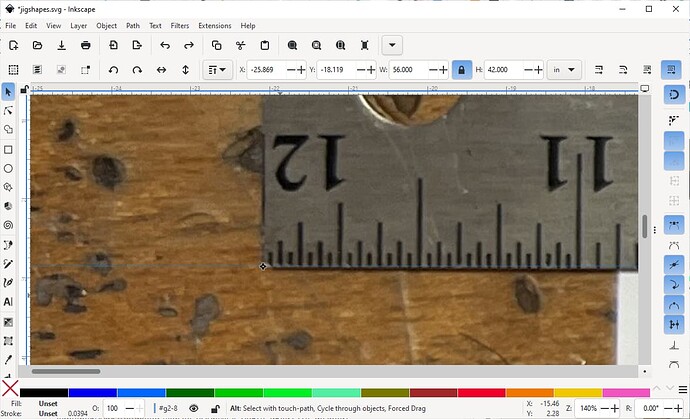Open the Edit menu
Screen dimensions: 690x419
pos(31,26)
